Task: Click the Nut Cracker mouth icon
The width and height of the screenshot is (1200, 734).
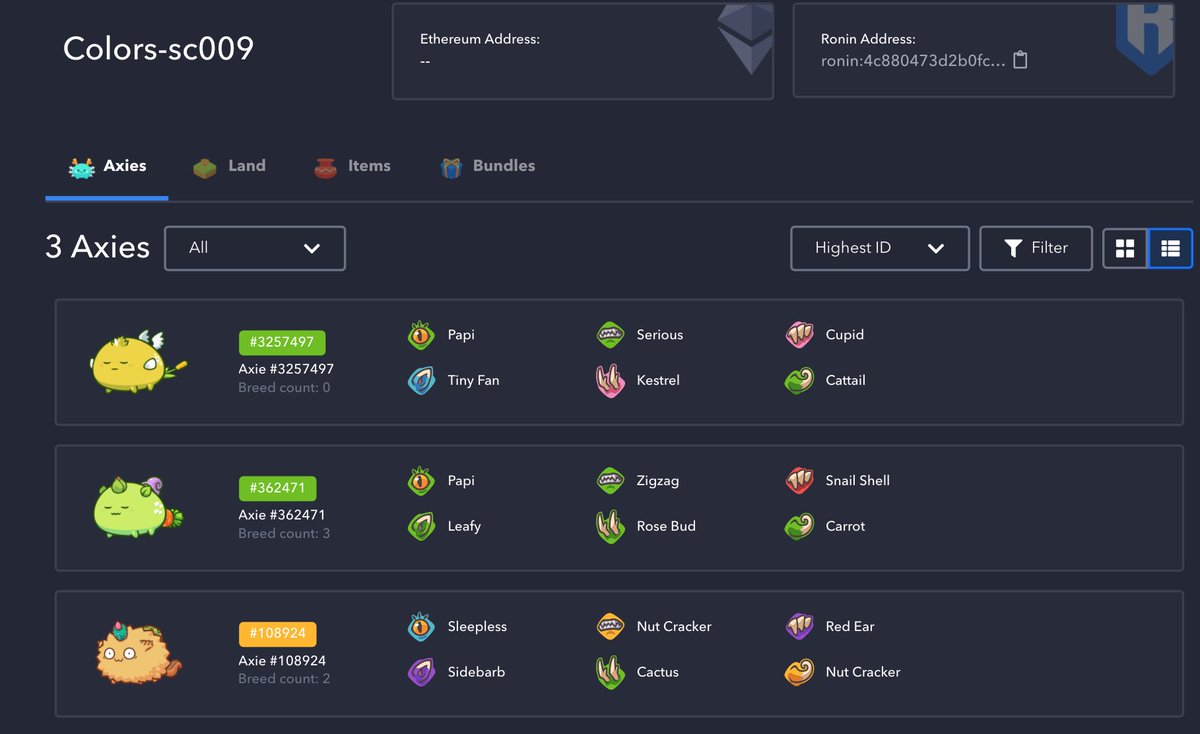Action: [x=610, y=627]
